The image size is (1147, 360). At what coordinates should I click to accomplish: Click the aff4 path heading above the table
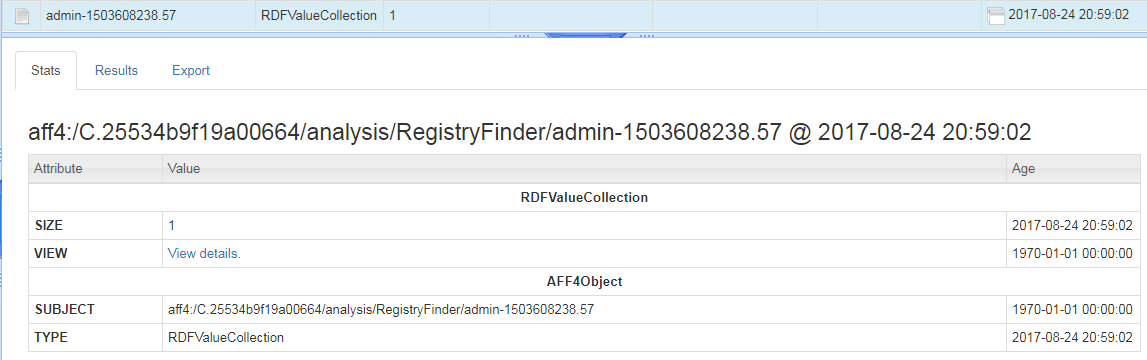pyautogui.click(x=530, y=133)
